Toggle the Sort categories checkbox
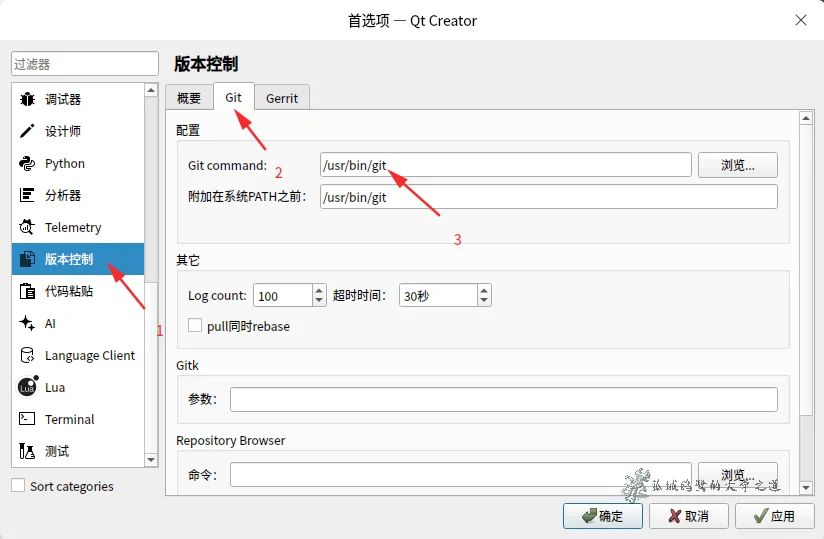 coord(18,486)
